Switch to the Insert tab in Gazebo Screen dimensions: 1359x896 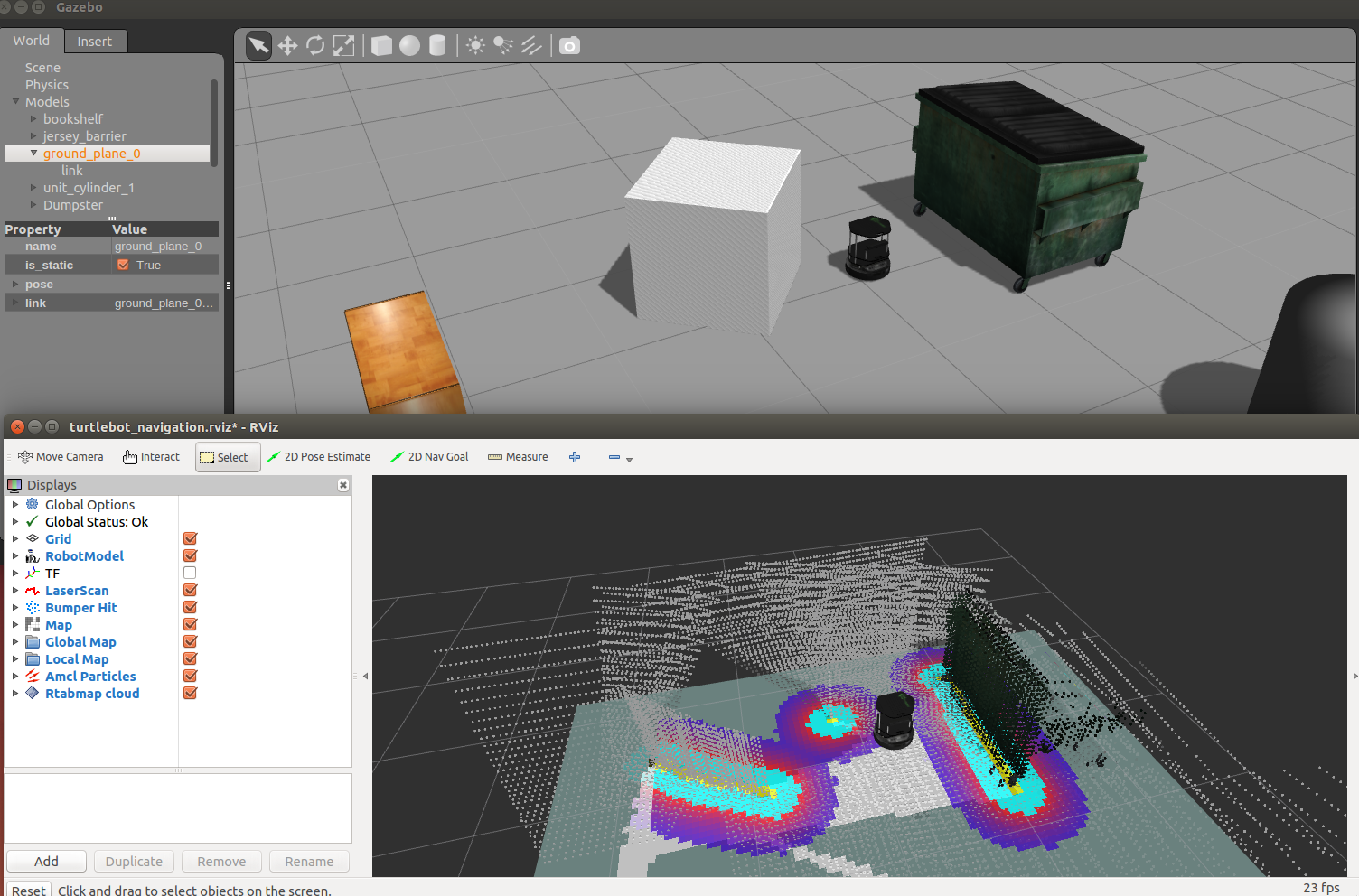(x=95, y=42)
